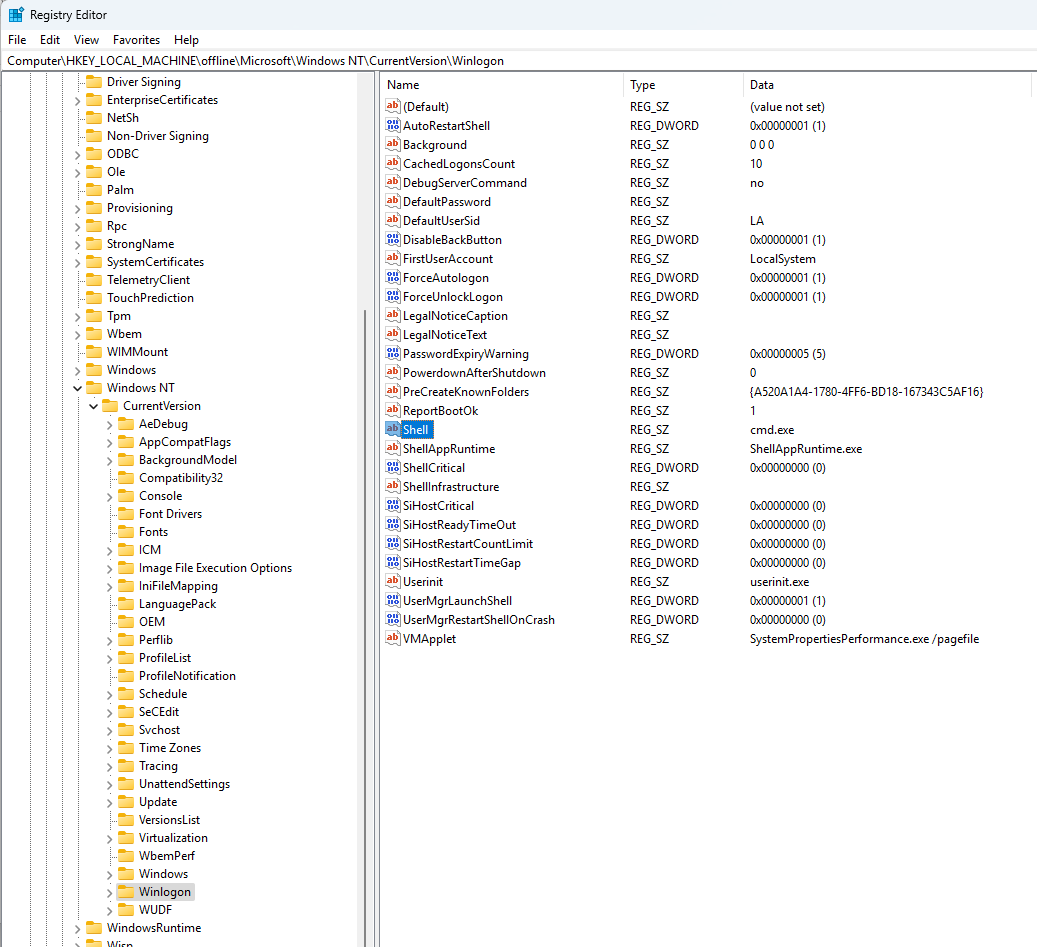Click the DWORD icon beside ShellCritical
1037x947 pixels.
393,467
